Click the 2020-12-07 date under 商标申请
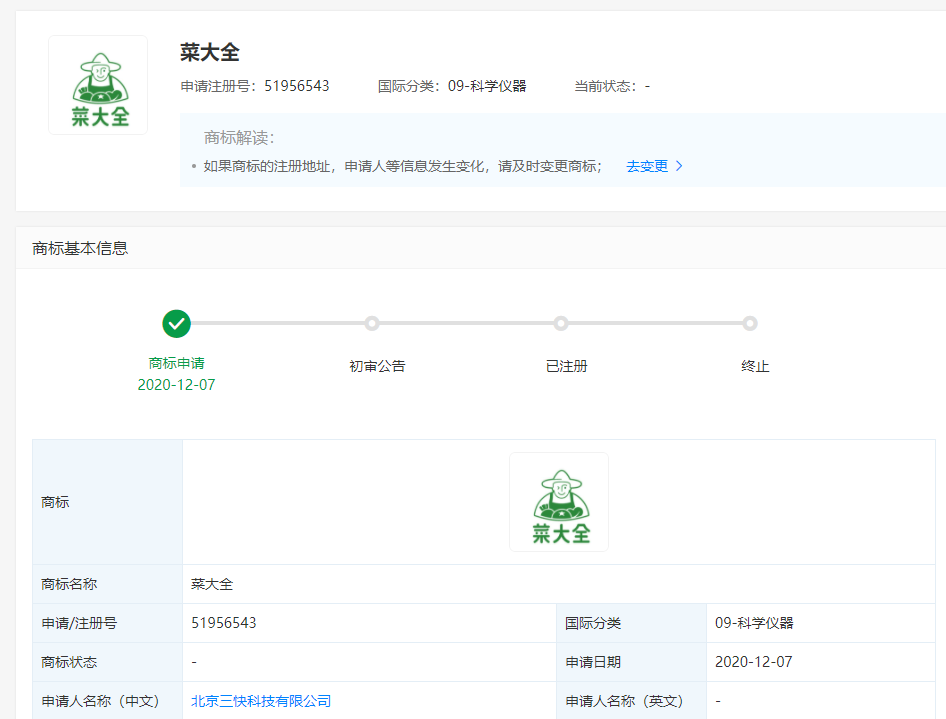946x719 pixels. tap(176, 384)
